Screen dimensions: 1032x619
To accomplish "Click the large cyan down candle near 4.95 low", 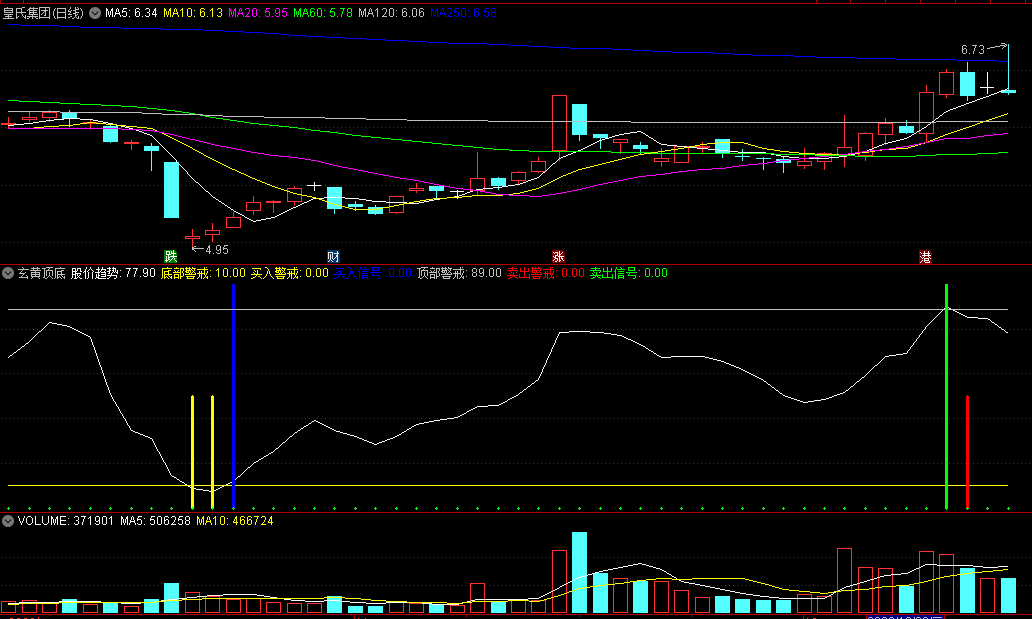I will click(171, 190).
